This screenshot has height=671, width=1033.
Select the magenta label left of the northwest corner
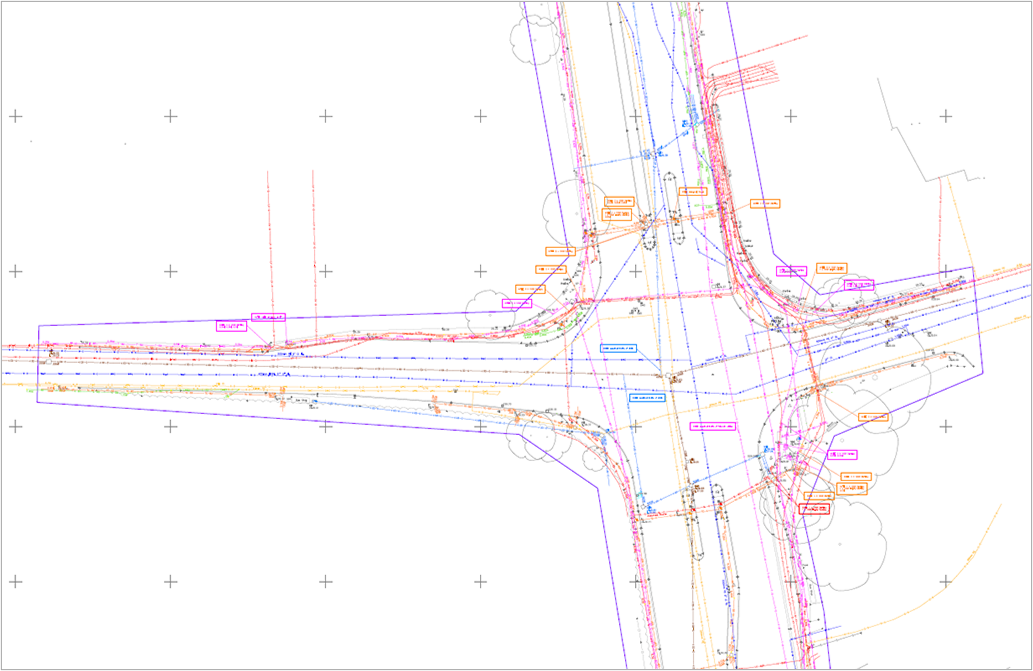pos(516,303)
